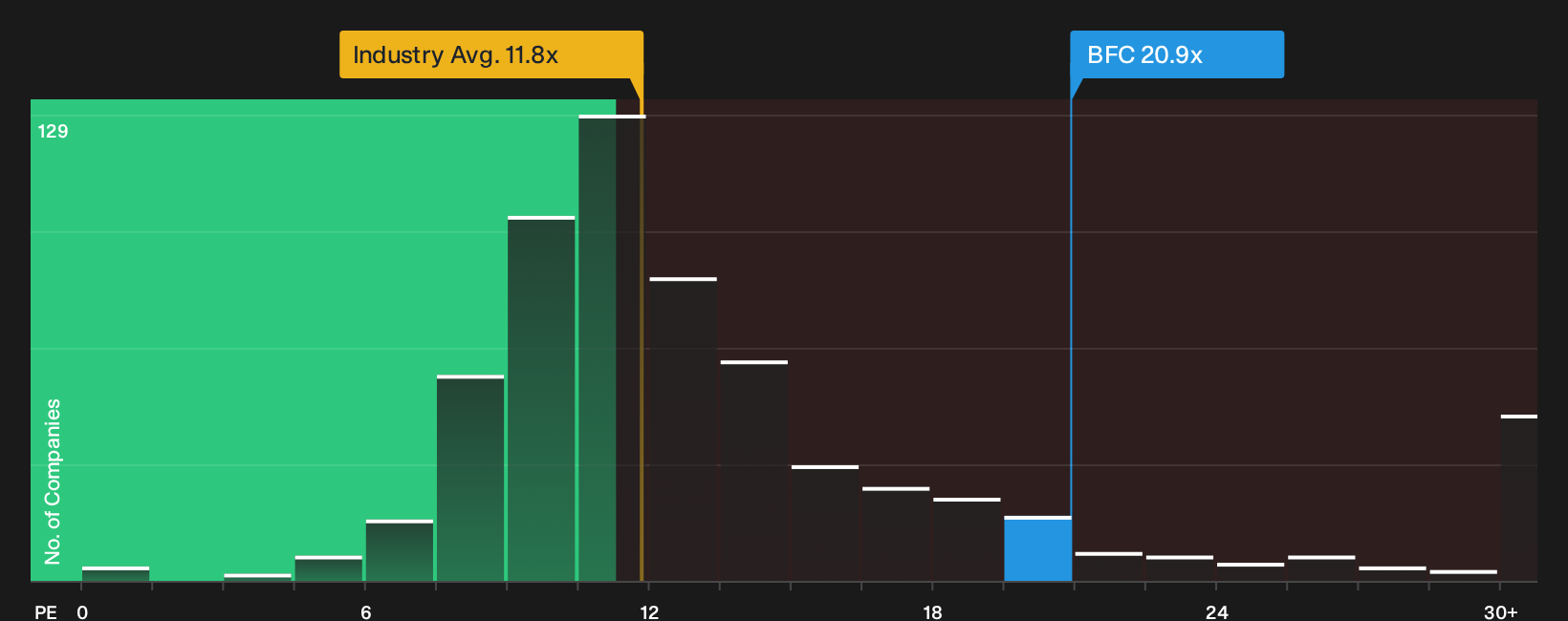Screen dimensions: 1568x621
Task: Click the axis label 12
Action: (649, 612)
